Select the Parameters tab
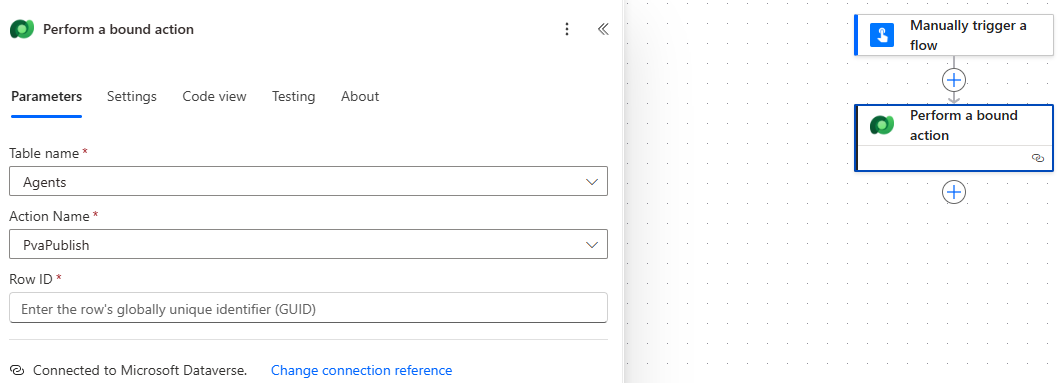 pos(47,96)
